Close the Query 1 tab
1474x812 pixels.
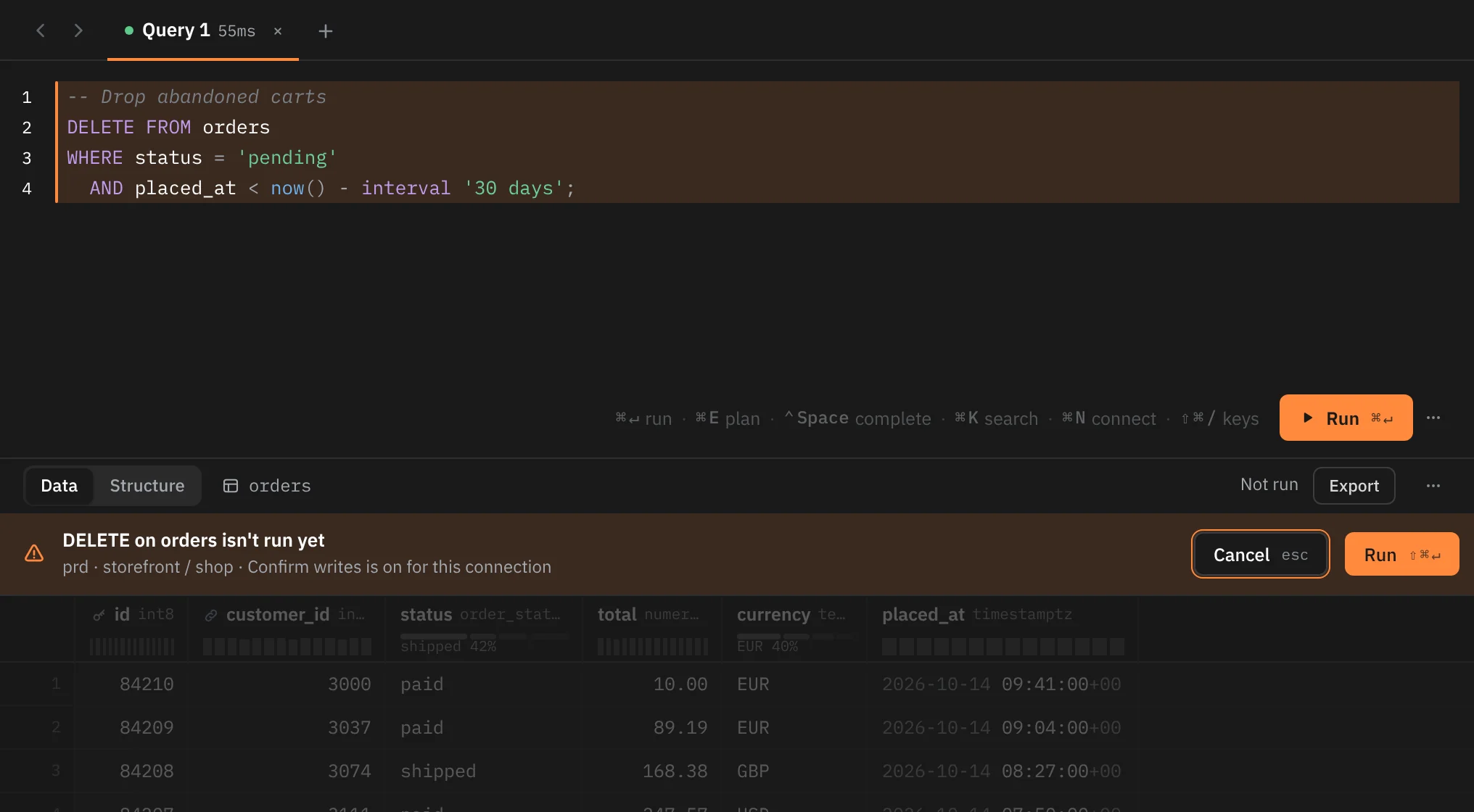(278, 31)
